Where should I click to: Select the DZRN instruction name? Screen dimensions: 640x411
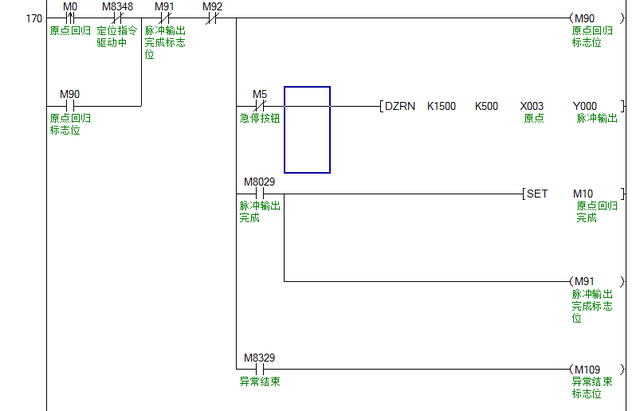click(400, 106)
